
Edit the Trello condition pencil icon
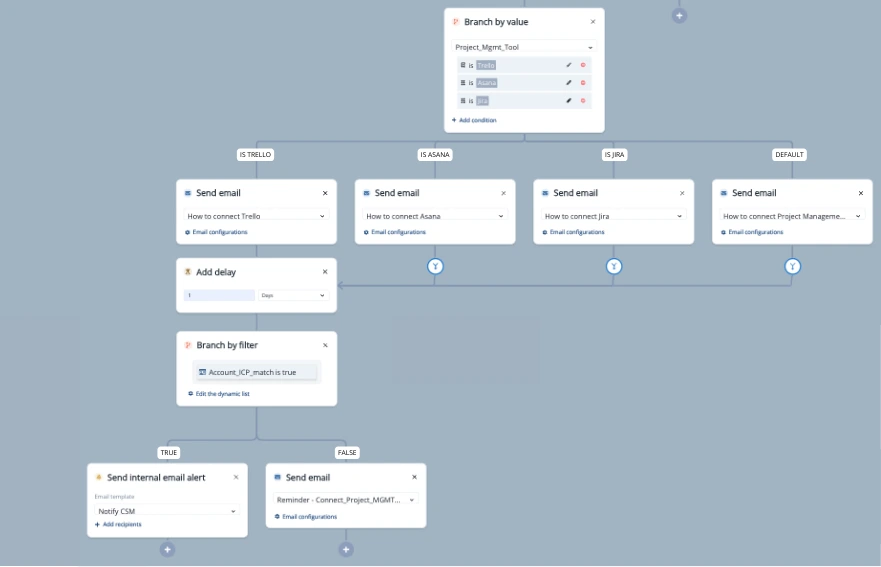(x=569, y=65)
